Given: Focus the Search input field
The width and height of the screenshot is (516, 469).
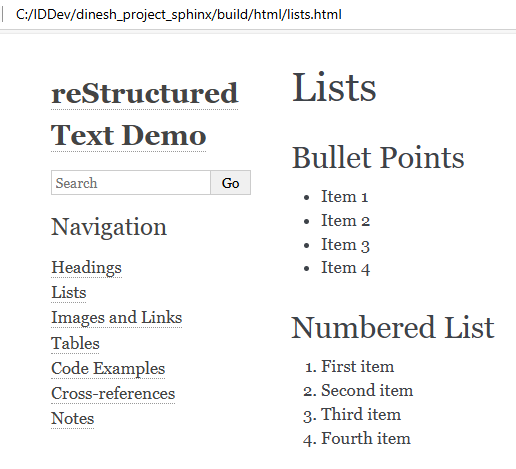Looking at the screenshot, I should pos(131,183).
